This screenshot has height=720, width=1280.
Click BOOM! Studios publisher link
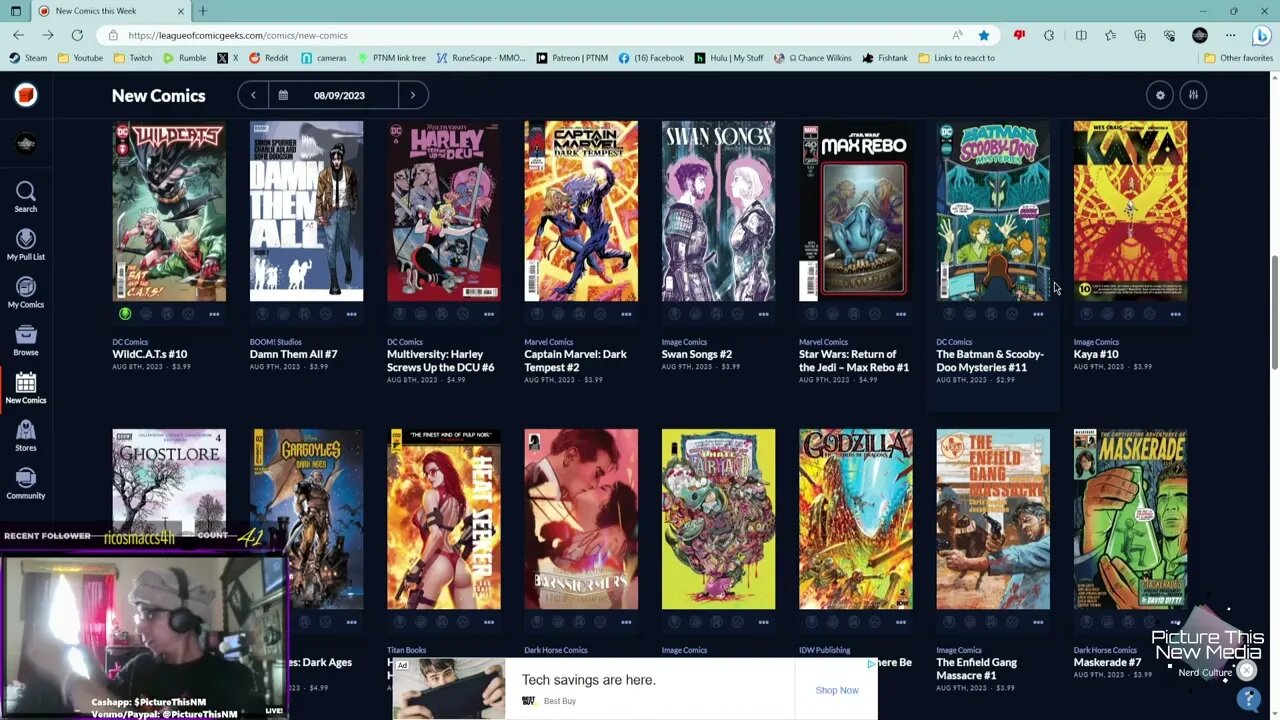275,342
